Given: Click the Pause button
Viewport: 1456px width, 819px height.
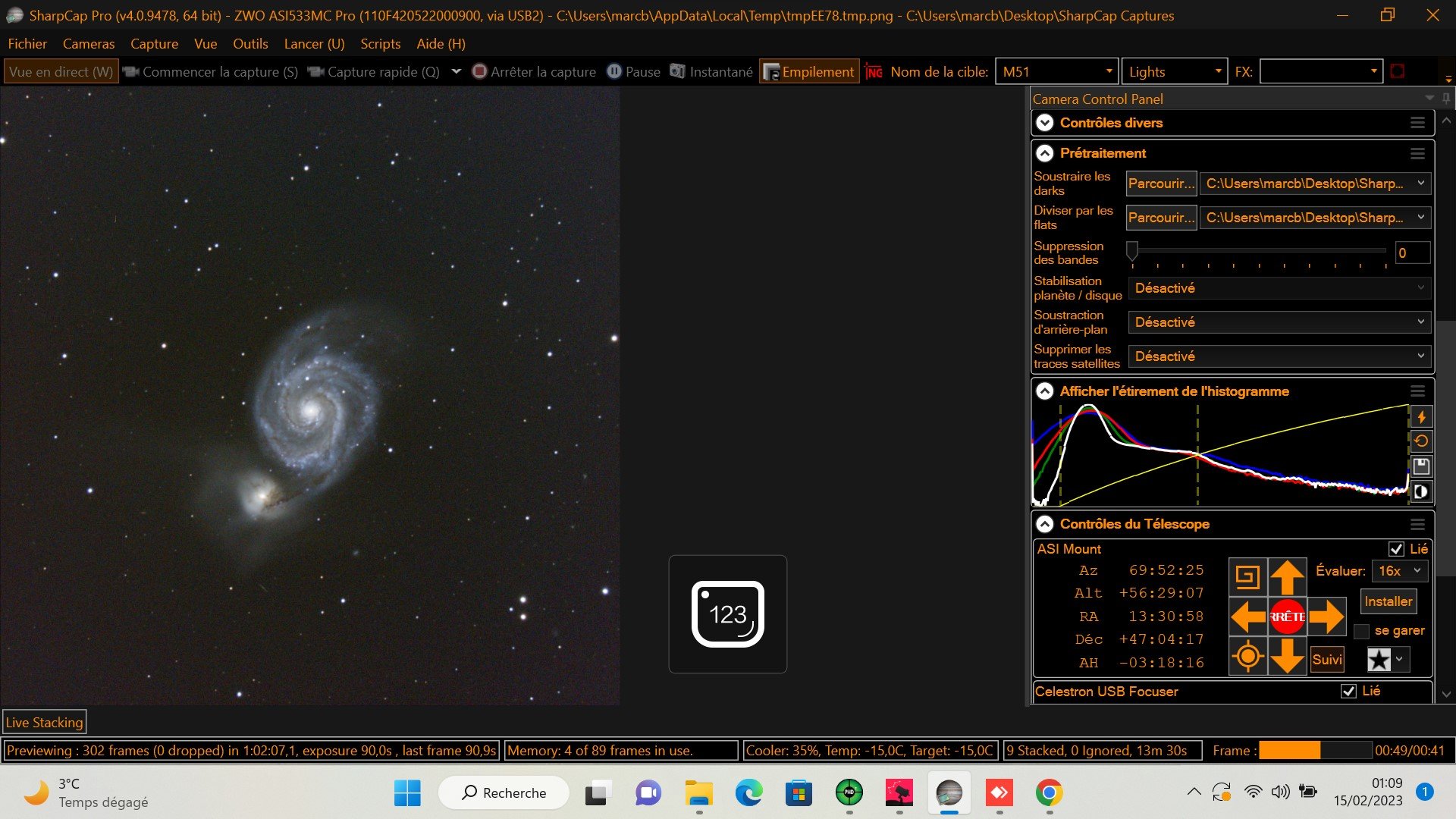Looking at the screenshot, I should point(634,72).
